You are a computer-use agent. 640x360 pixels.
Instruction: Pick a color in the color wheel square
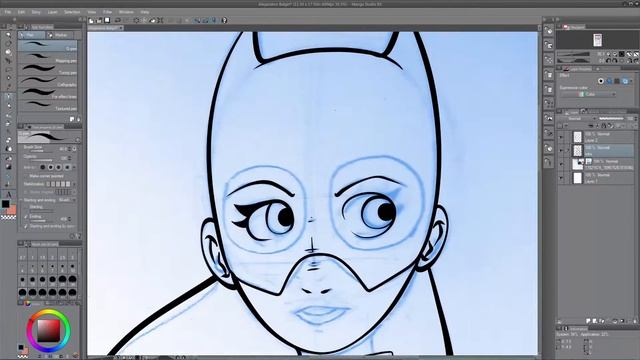click(x=49, y=330)
